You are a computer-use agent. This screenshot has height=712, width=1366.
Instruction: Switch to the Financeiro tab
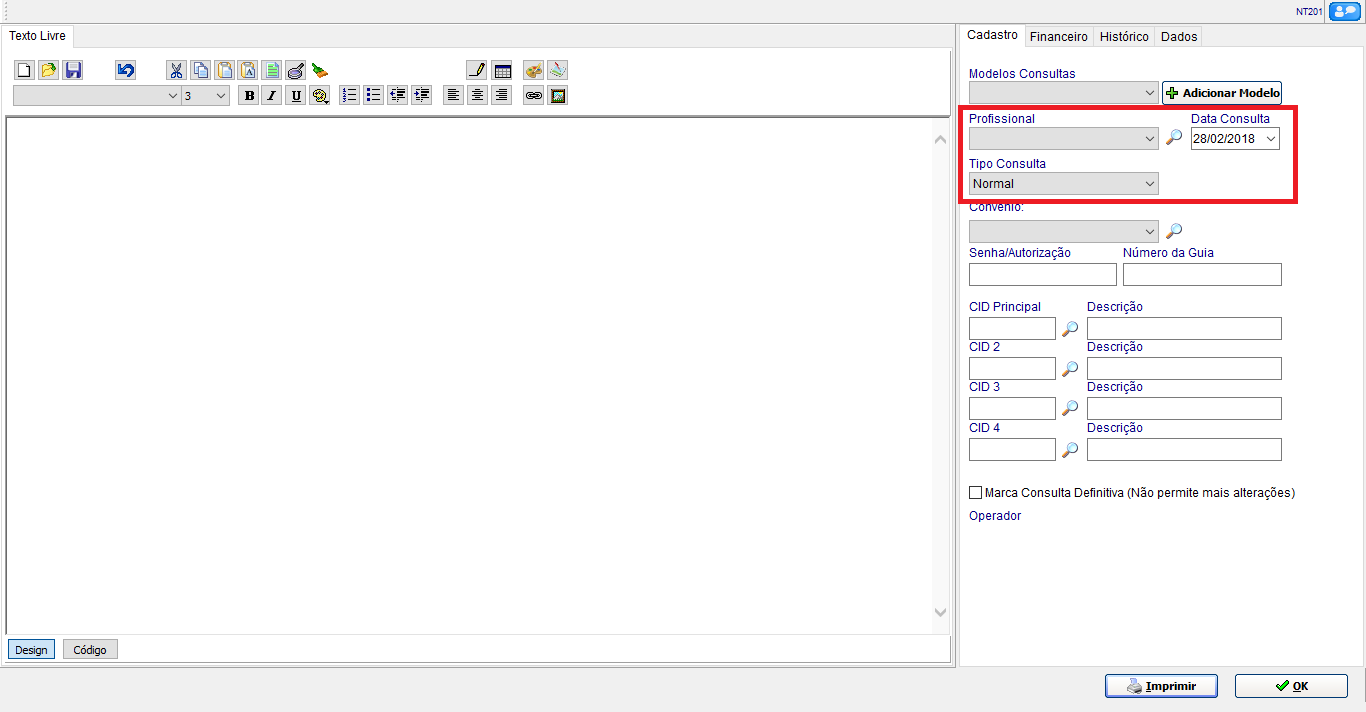point(1058,36)
